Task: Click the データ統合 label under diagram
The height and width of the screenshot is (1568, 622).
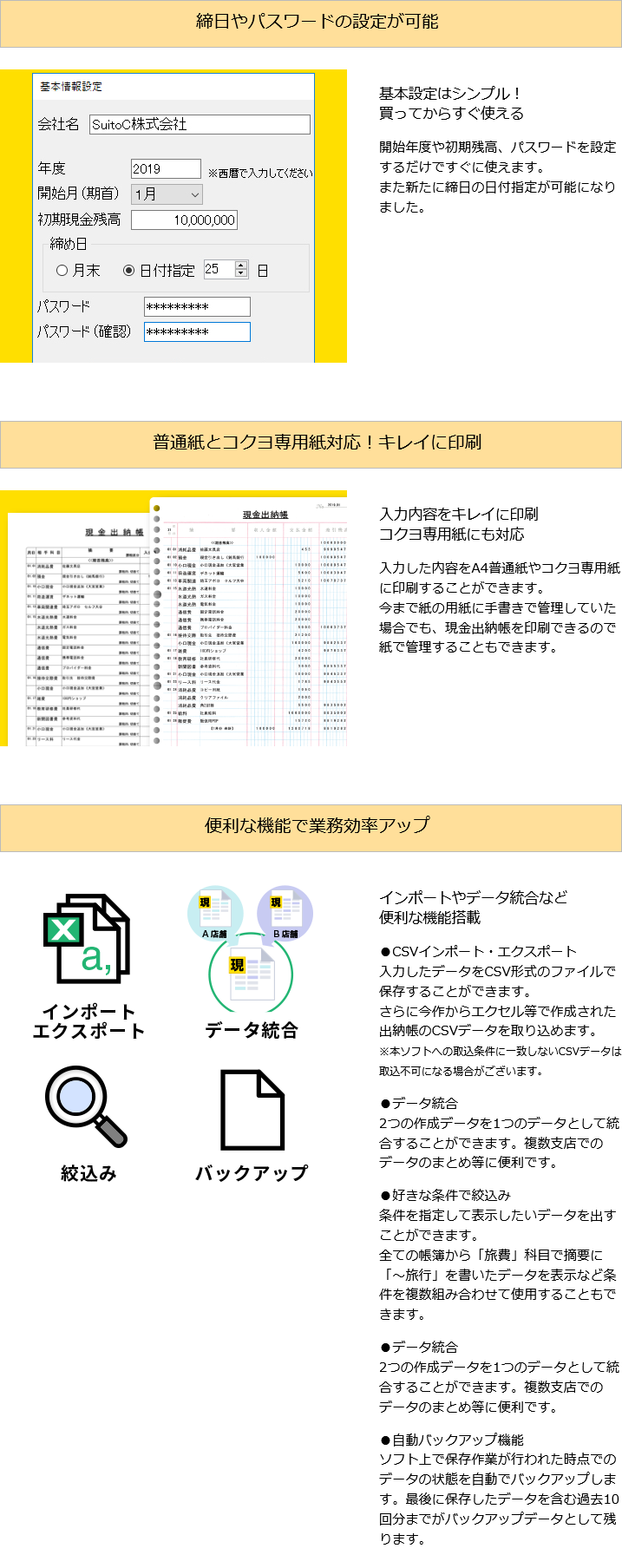Action: (252, 1030)
